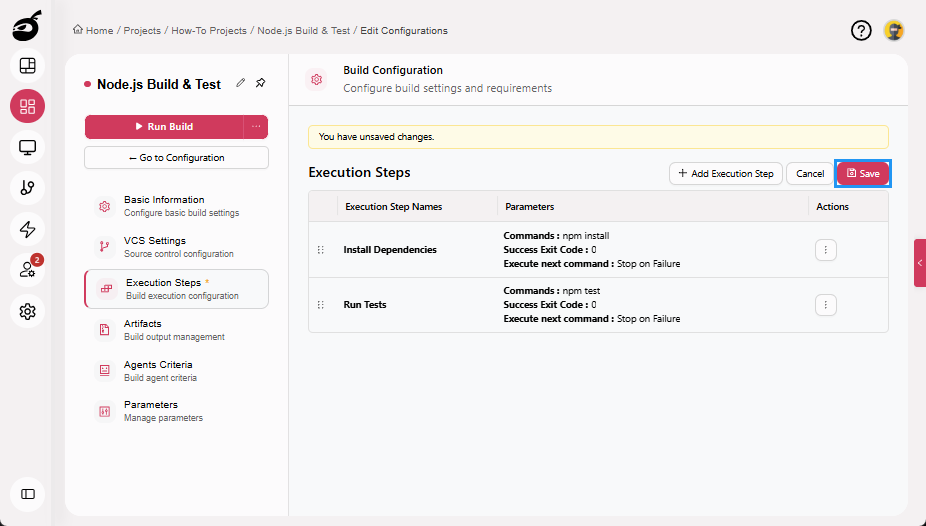Open Artifacts section
This screenshot has width=926, height=526.
tap(177, 330)
